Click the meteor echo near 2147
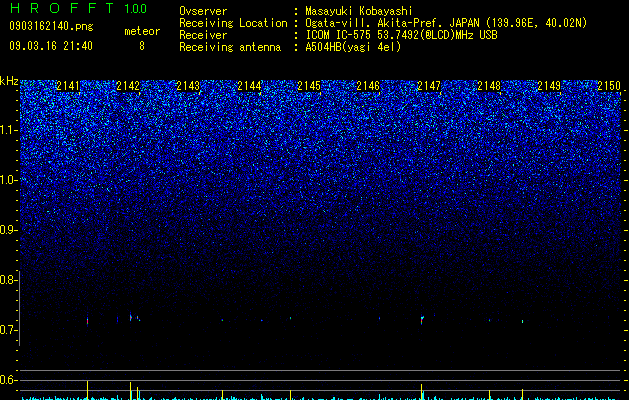 click(x=422, y=319)
